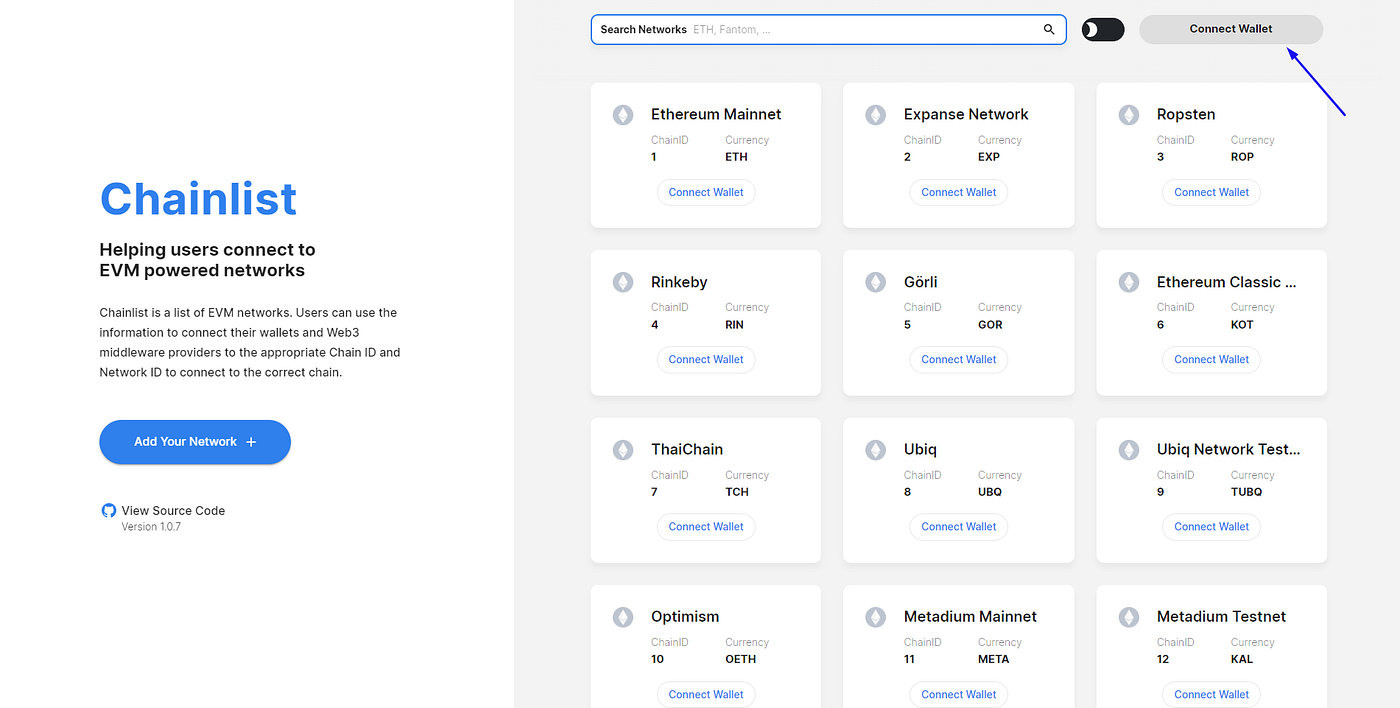Click the search magnifier icon

[1049, 29]
